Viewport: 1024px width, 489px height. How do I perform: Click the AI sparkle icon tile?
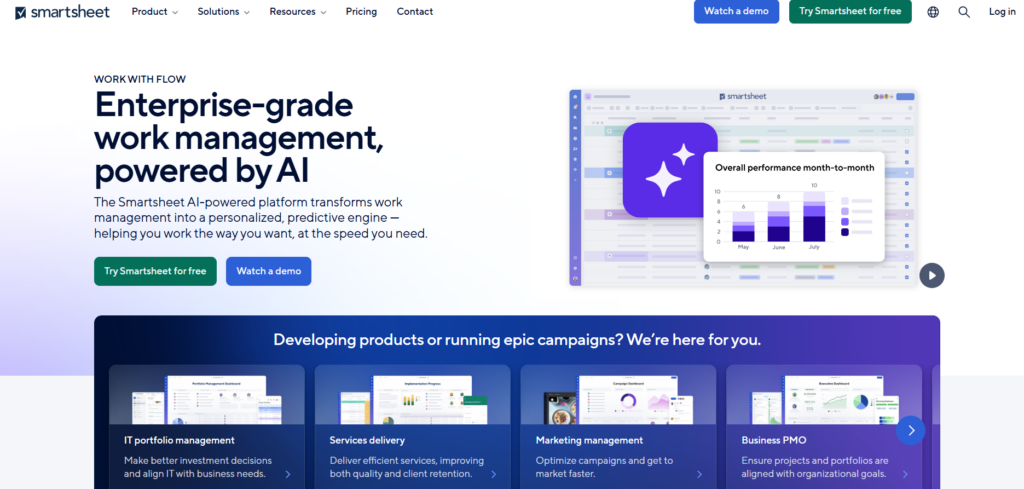coord(669,170)
